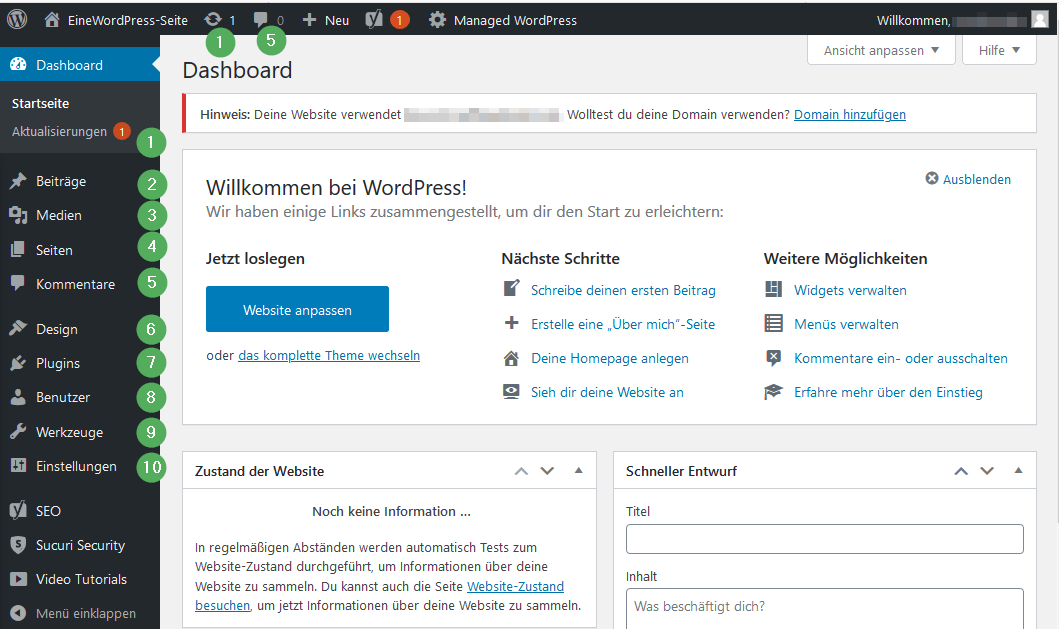Image resolution: width=1059 pixels, height=629 pixels.
Task: Click the orange notification badge beside Yoast icon
Action: coord(399,20)
